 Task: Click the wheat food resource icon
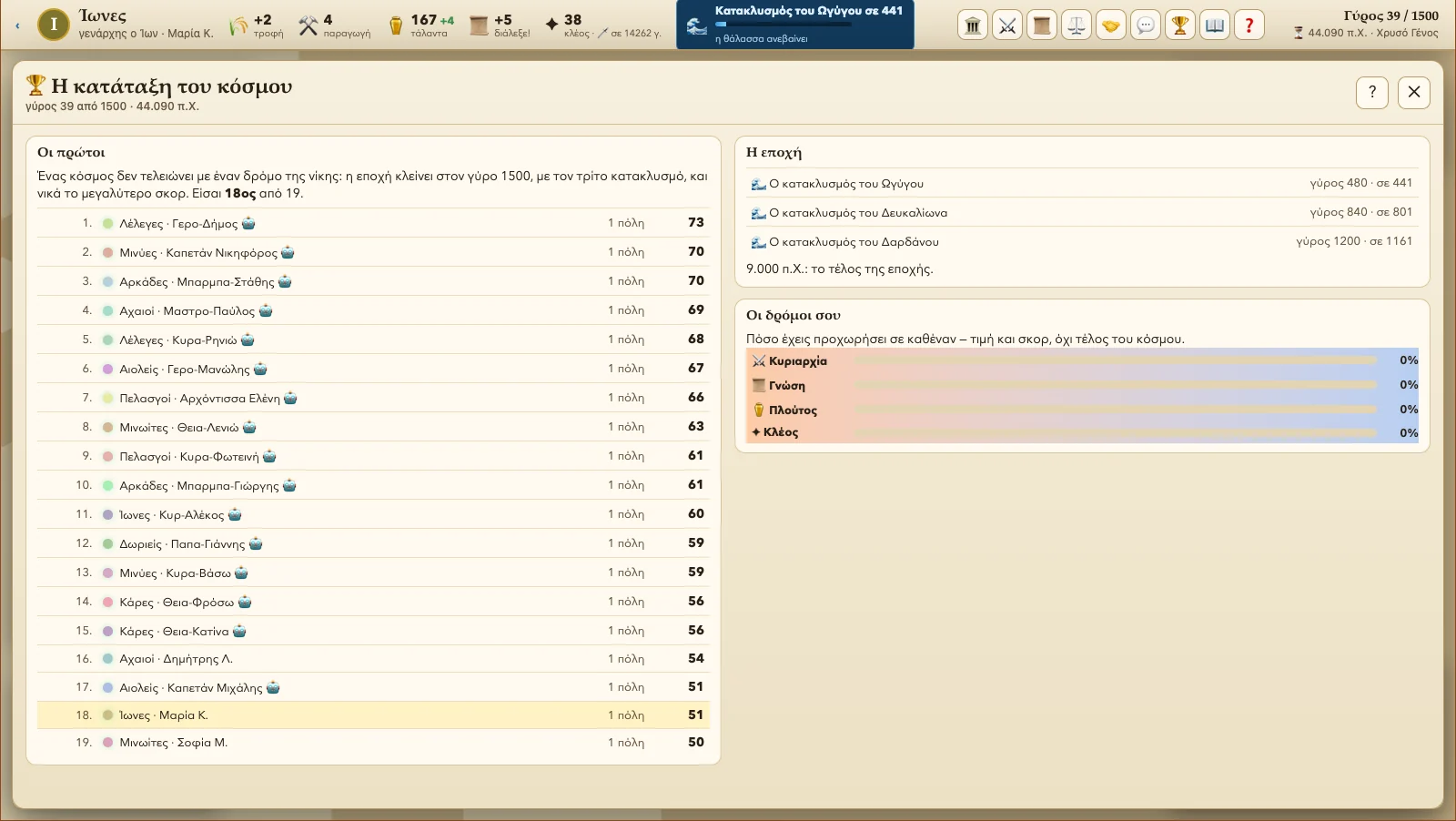pos(238,25)
